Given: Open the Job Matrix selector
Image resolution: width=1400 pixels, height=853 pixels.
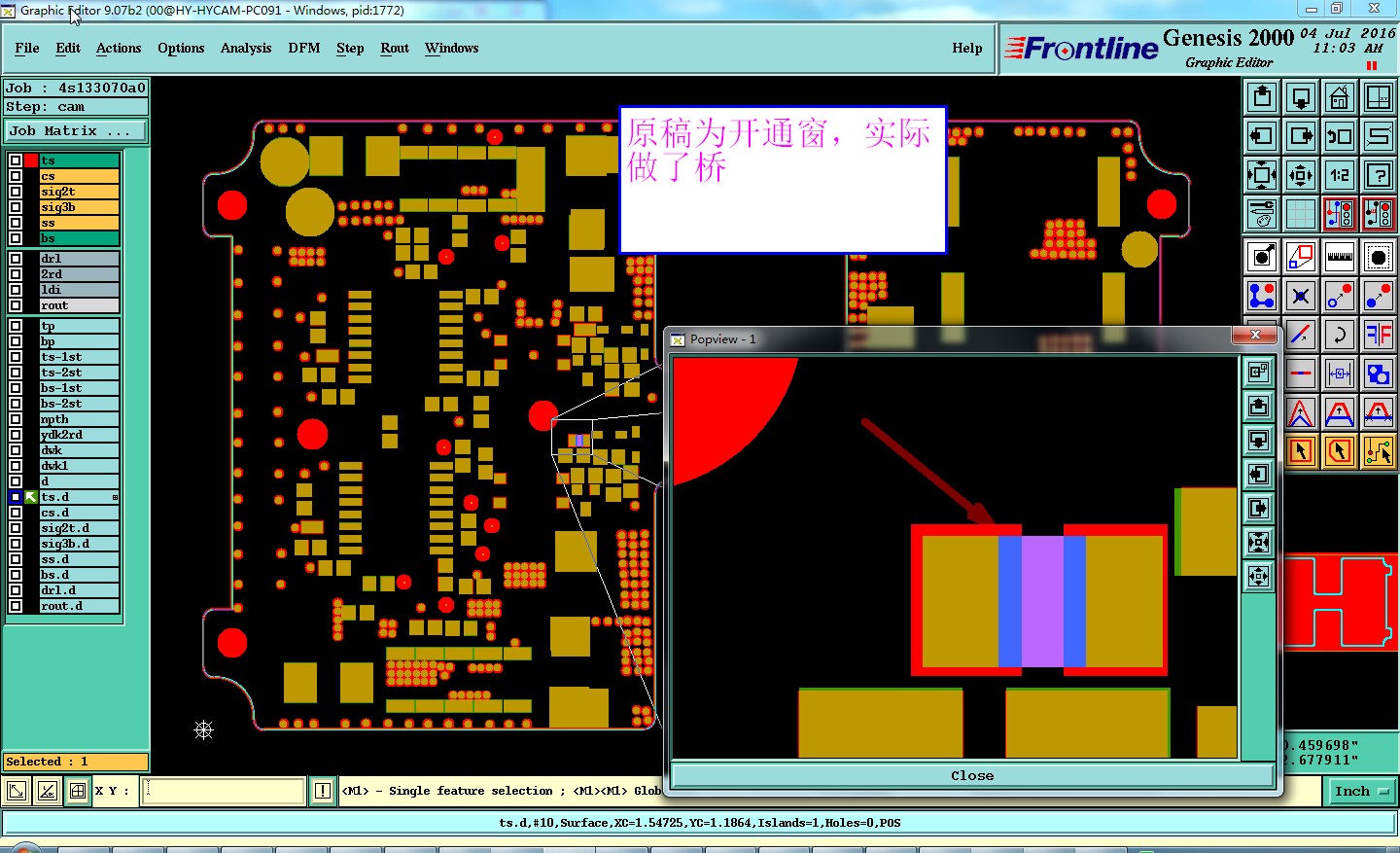Looking at the screenshot, I should pyautogui.click(x=77, y=130).
